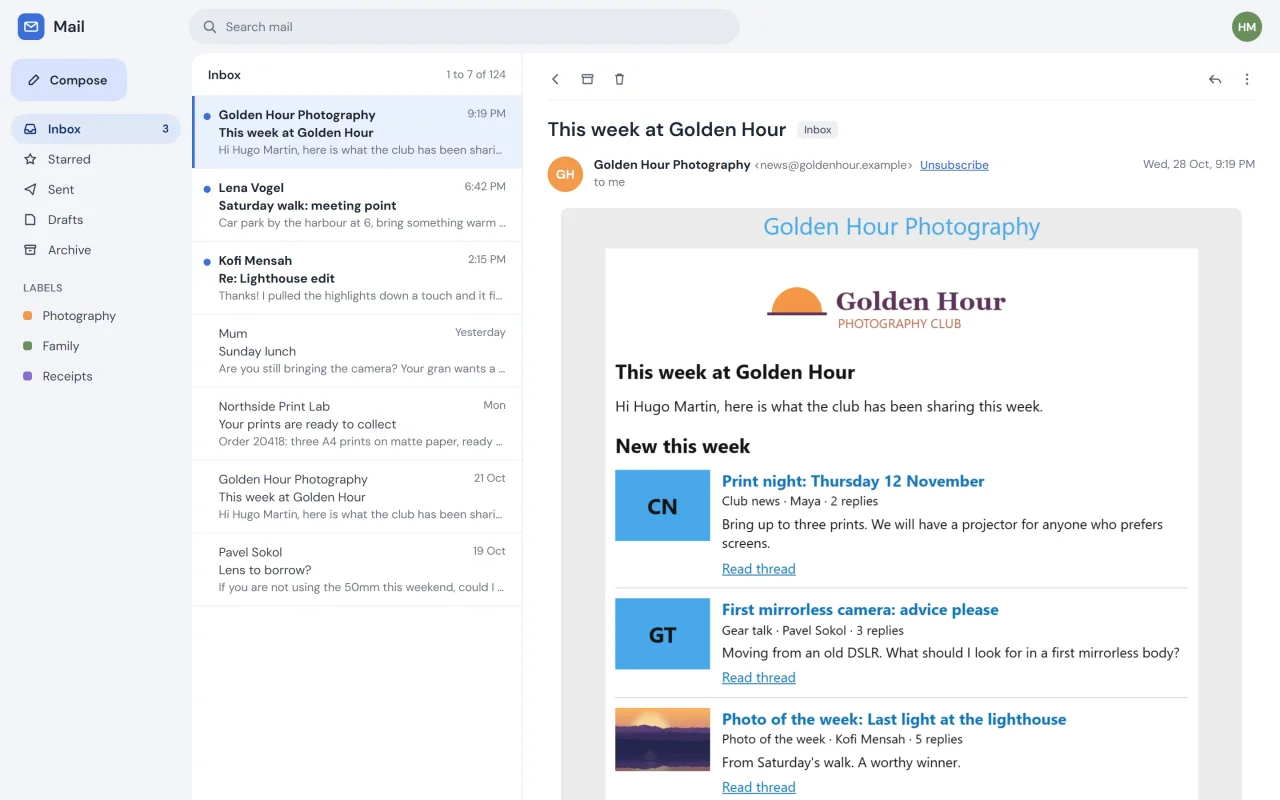This screenshot has width=1280, height=800.
Task: Open First mirrorless camera advice link
Action: click(x=860, y=609)
